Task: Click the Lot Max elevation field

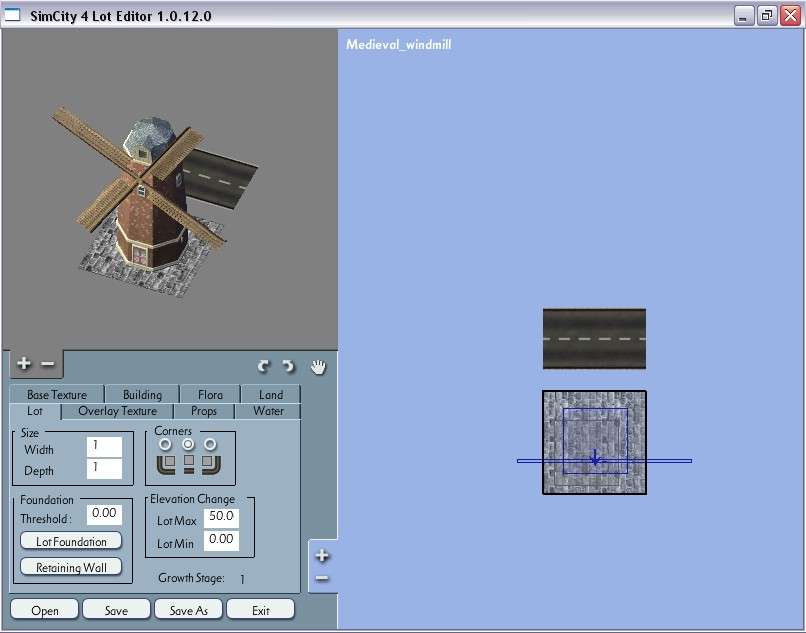Action: (221, 518)
